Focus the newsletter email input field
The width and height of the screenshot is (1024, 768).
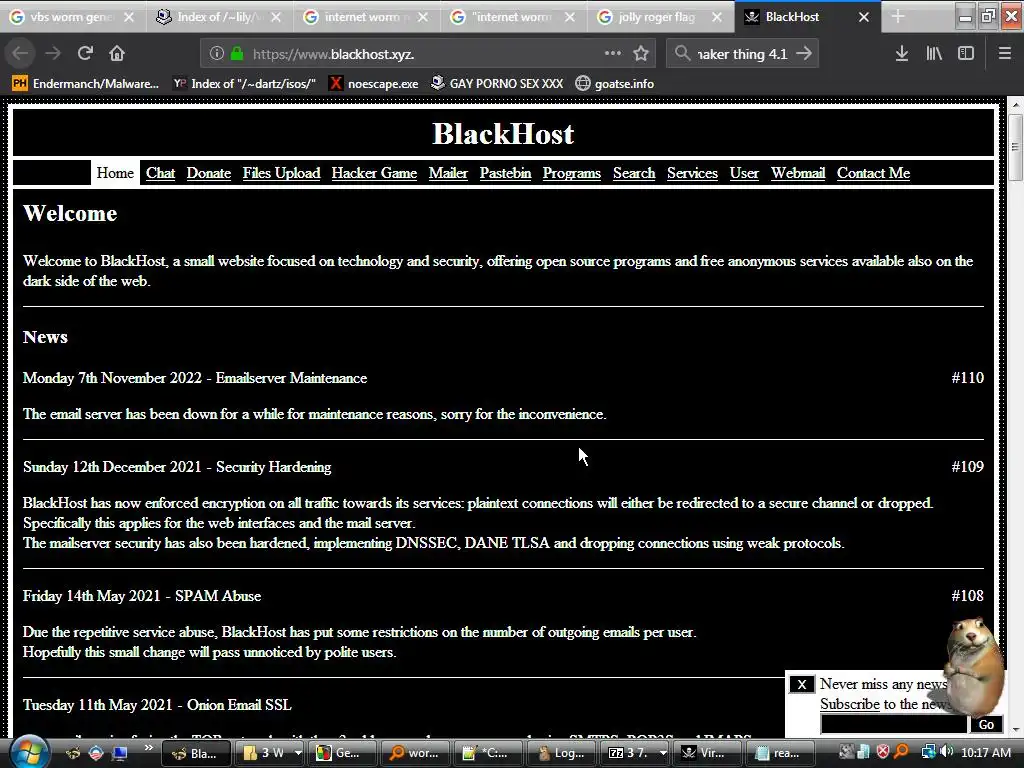(x=893, y=724)
